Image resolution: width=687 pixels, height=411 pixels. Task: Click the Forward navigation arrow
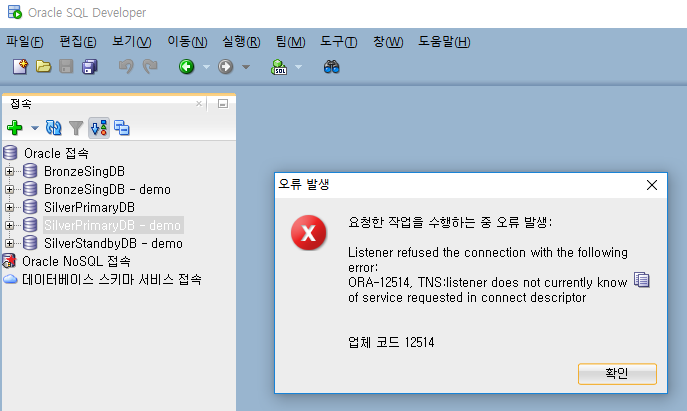[x=226, y=67]
